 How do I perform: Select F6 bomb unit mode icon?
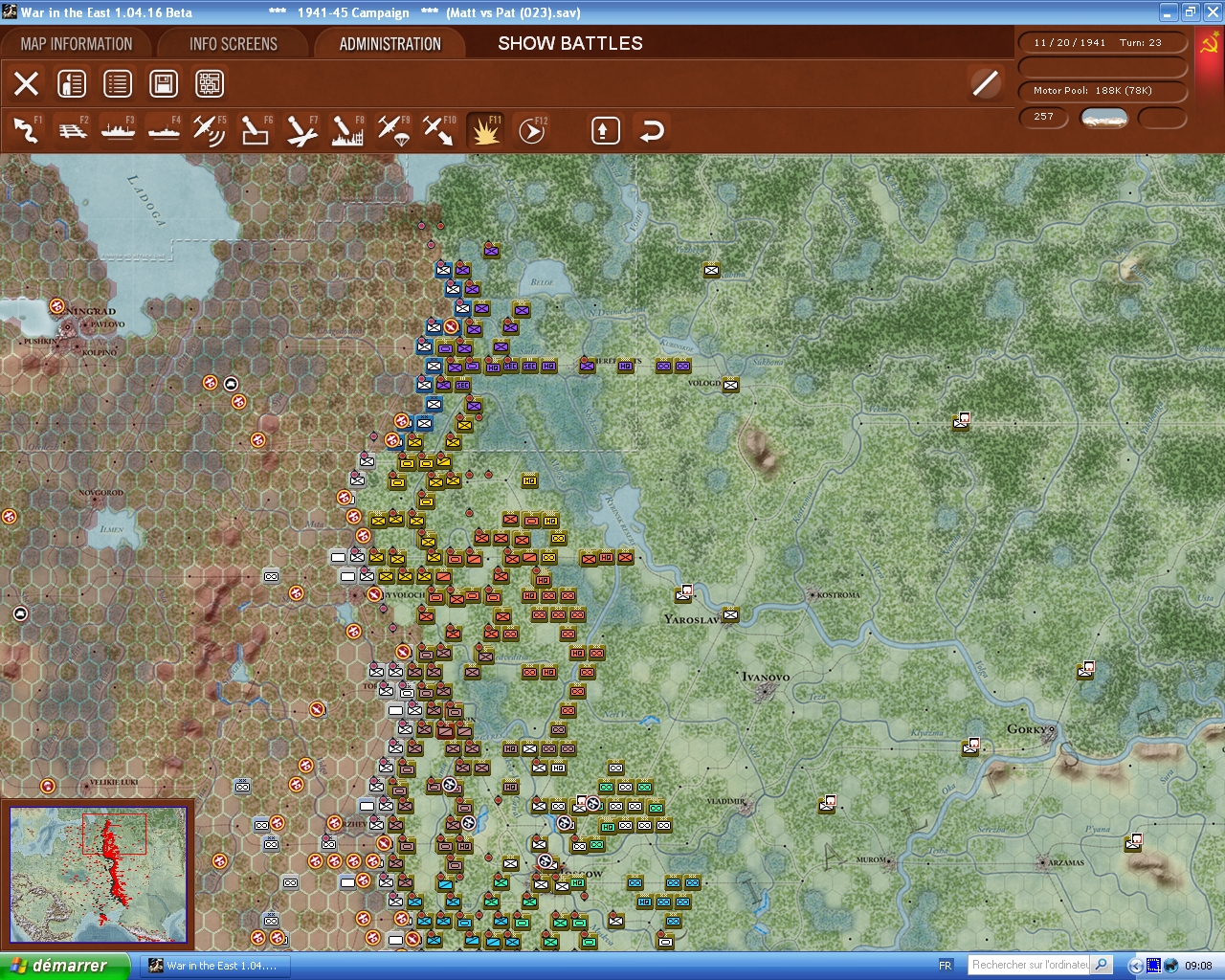pyautogui.click(x=256, y=130)
